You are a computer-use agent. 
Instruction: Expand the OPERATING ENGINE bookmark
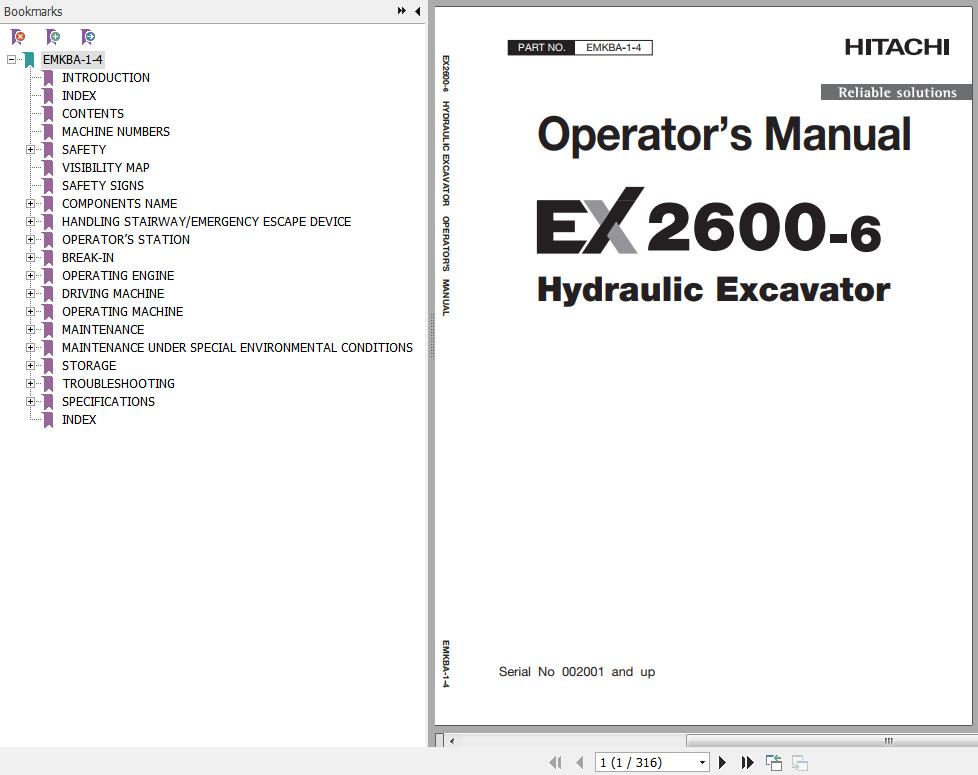[x=30, y=276]
